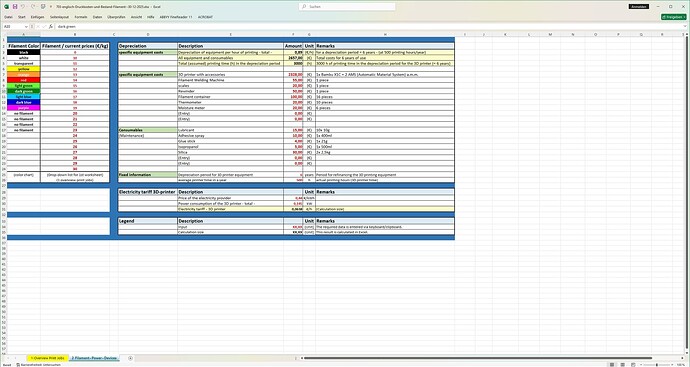Click the Price of the electricity provider cell
The image size is (690, 367).
pyautogui.click(x=231, y=198)
